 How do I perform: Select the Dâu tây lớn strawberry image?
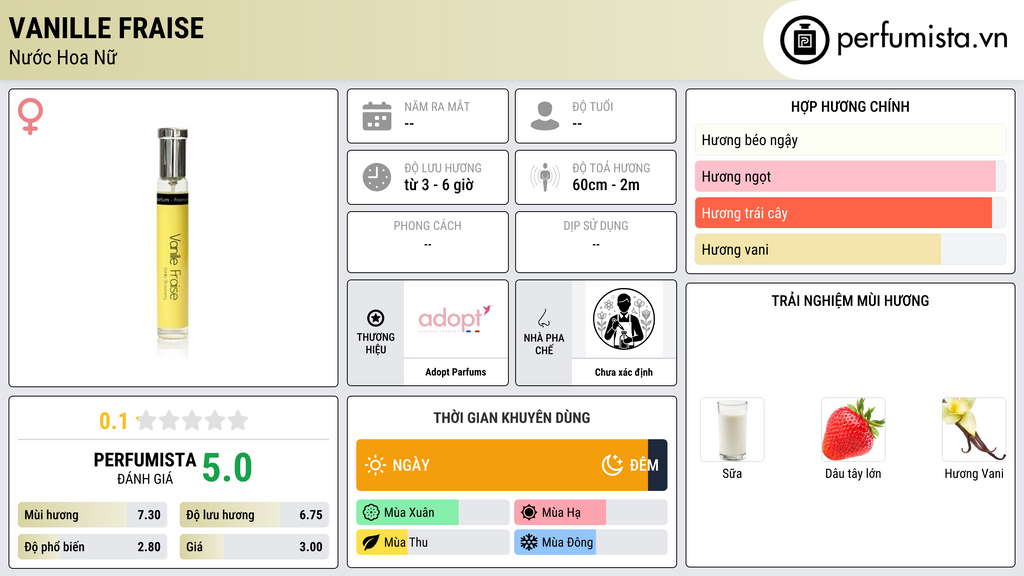pyautogui.click(x=853, y=430)
